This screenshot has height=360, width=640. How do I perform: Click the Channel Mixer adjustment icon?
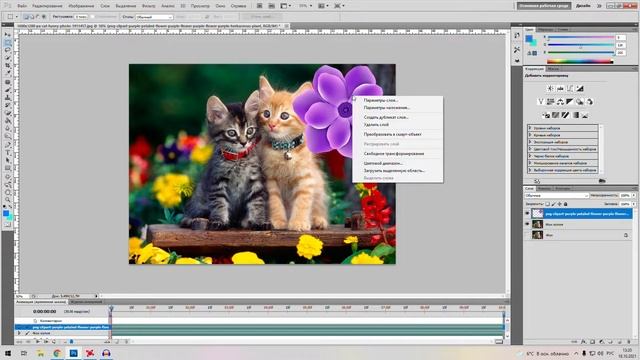(x=589, y=102)
